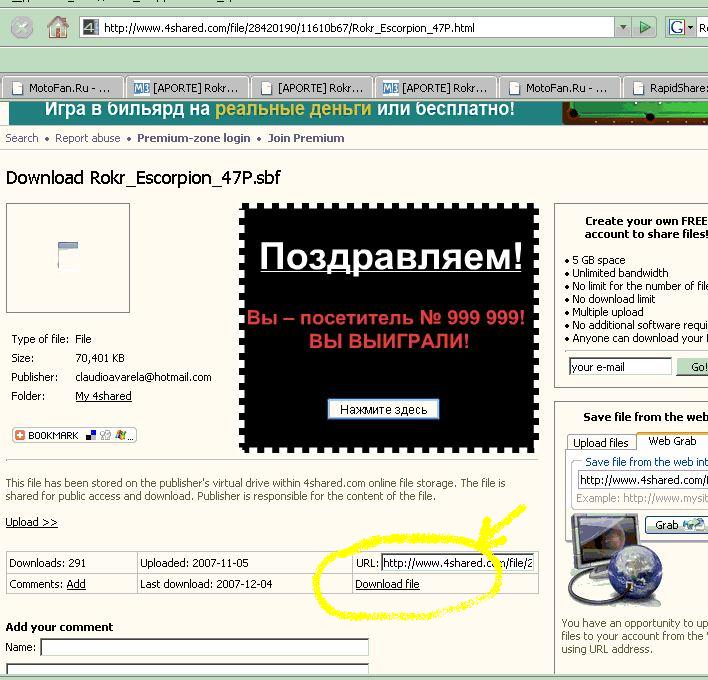
Task: Select the Upload files tab
Action: [601, 442]
